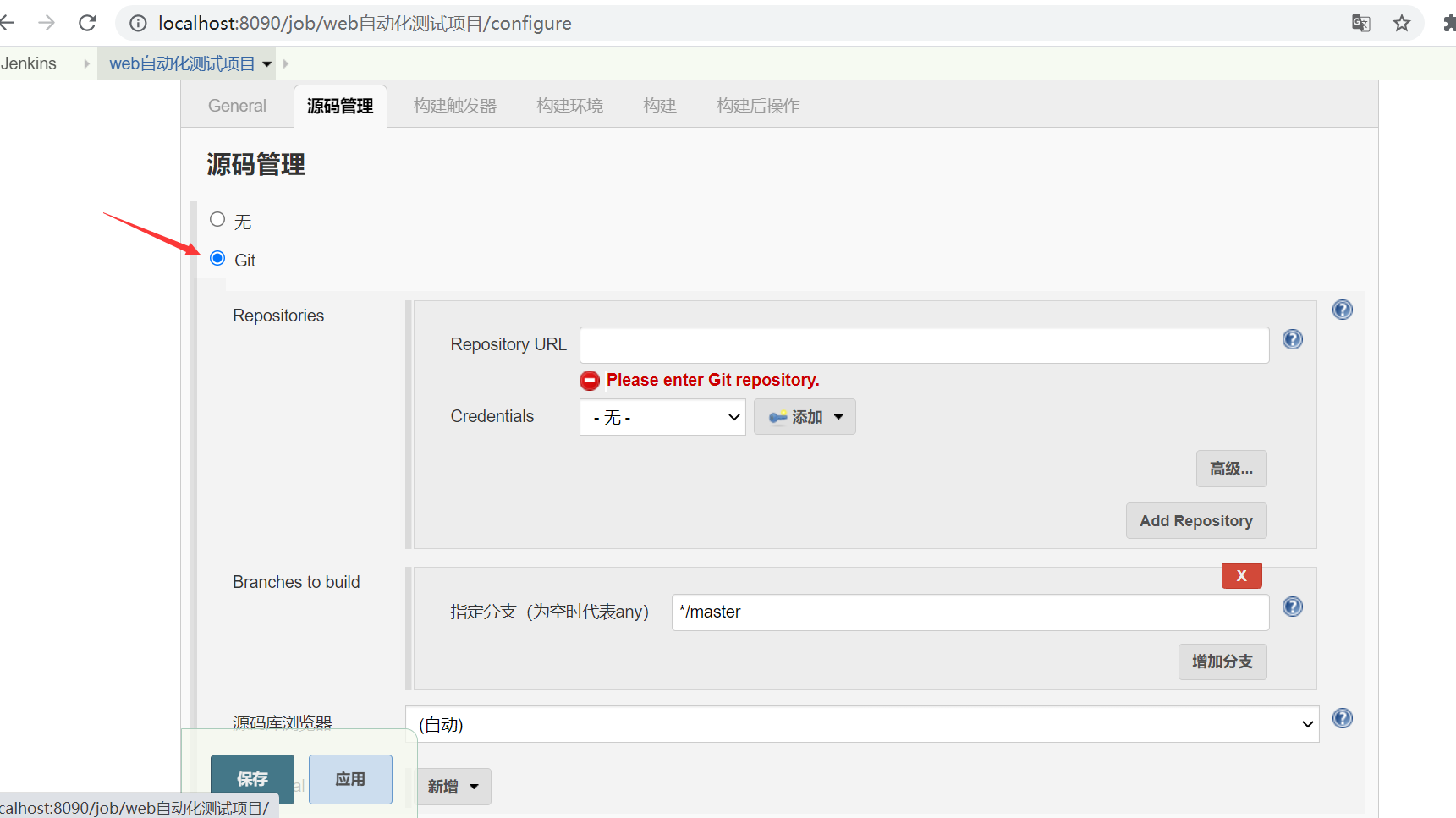Click the browser back arrow
Image resolution: width=1456 pixels, height=818 pixels.
[x=7, y=23]
